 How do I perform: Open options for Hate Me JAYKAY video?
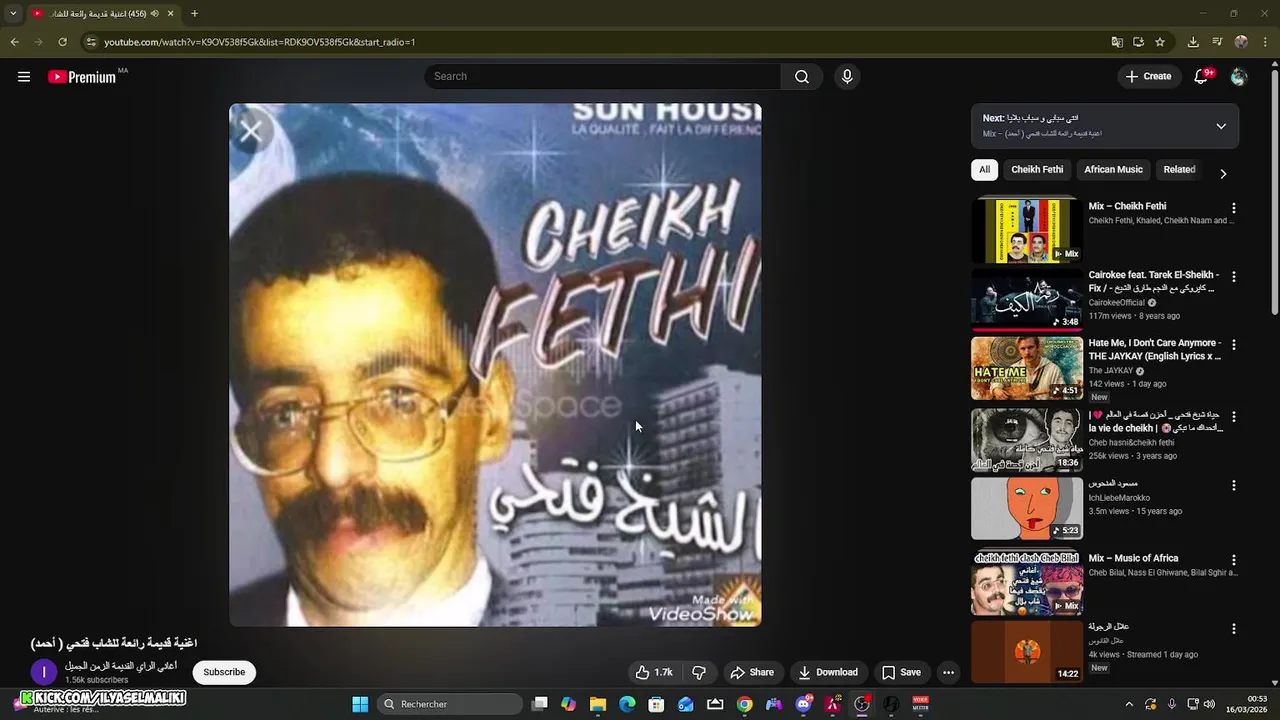[1234, 345]
